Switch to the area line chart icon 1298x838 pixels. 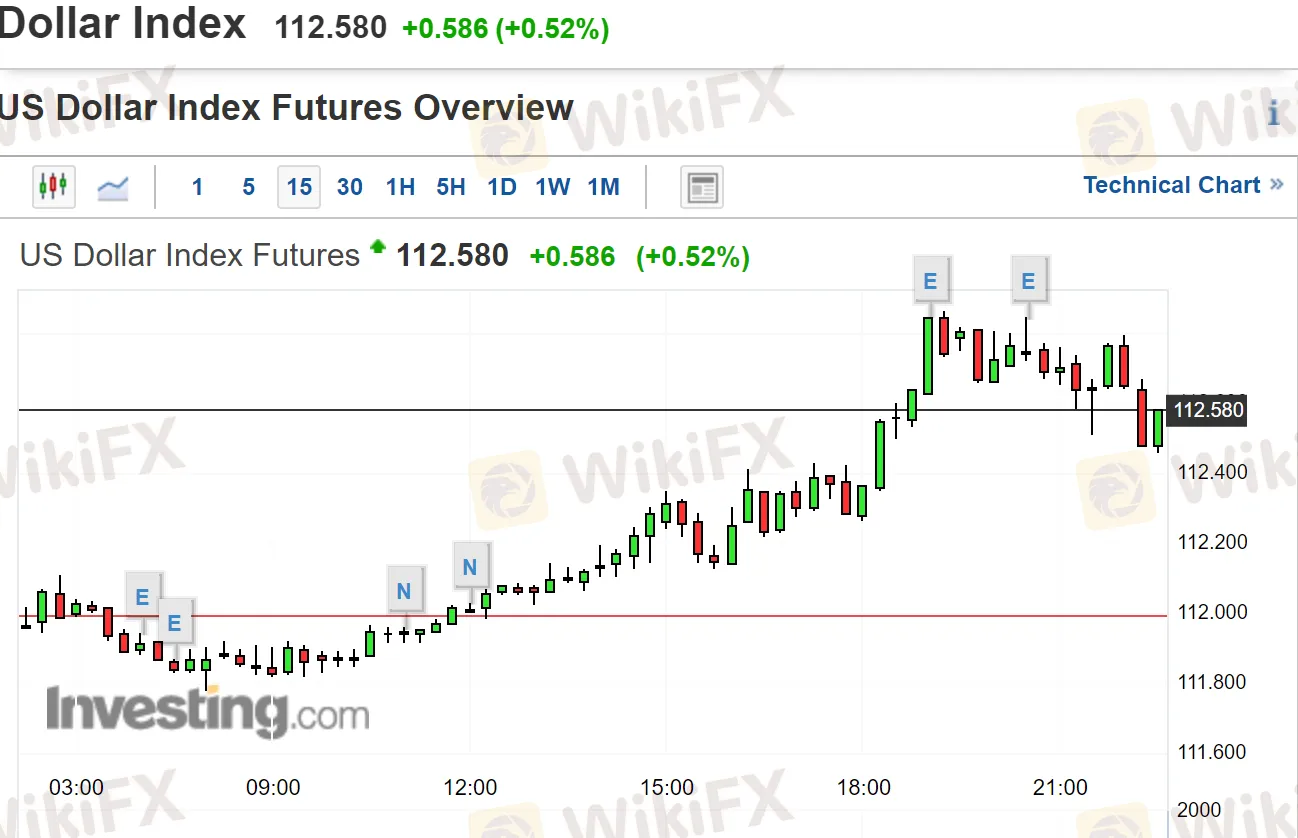tap(113, 187)
